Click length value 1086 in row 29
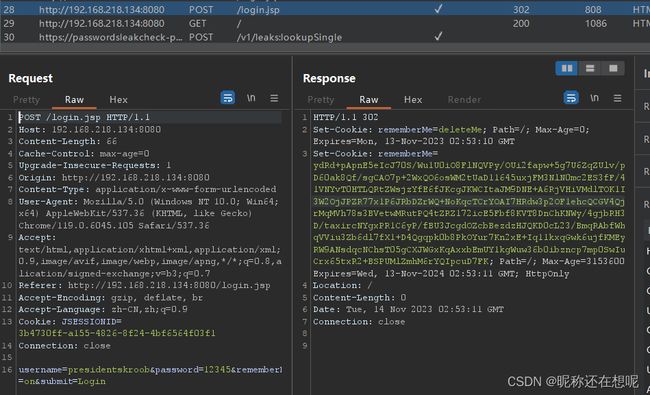The width and height of the screenshot is (650, 395). point(596,24)
